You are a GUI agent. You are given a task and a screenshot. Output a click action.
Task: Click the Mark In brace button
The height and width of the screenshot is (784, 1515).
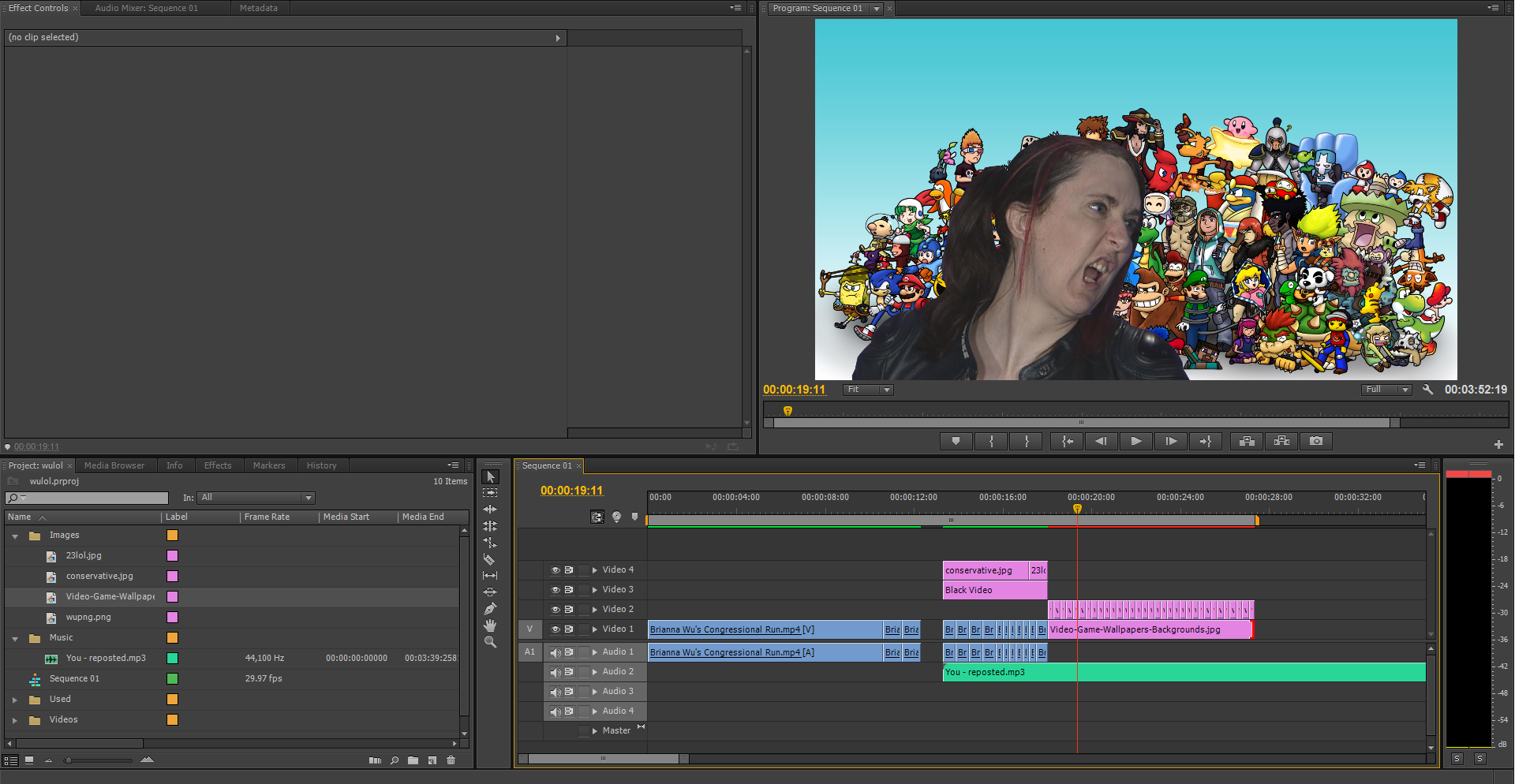click(x=991, y=442)
